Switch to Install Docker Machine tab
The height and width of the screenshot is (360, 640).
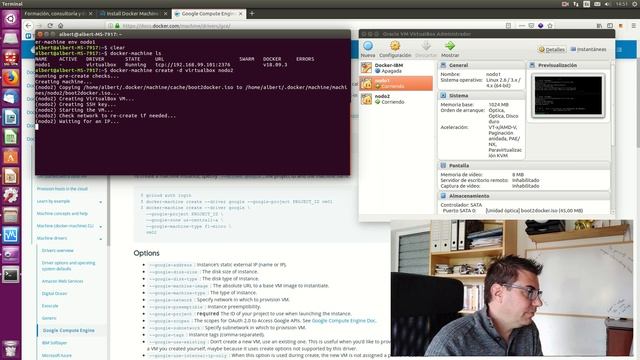click(133, 13)
